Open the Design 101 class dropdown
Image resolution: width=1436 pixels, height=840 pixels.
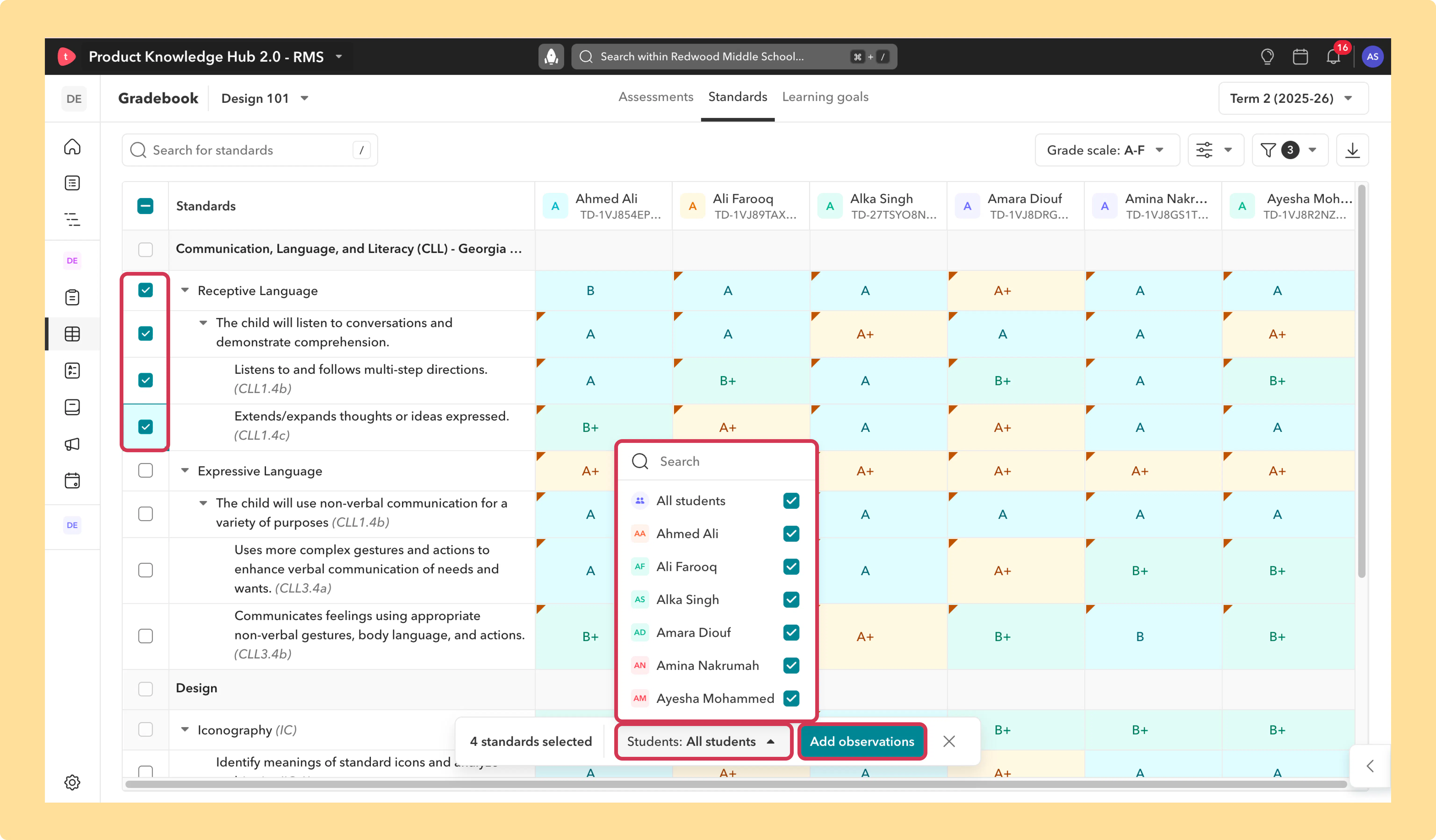265,99
